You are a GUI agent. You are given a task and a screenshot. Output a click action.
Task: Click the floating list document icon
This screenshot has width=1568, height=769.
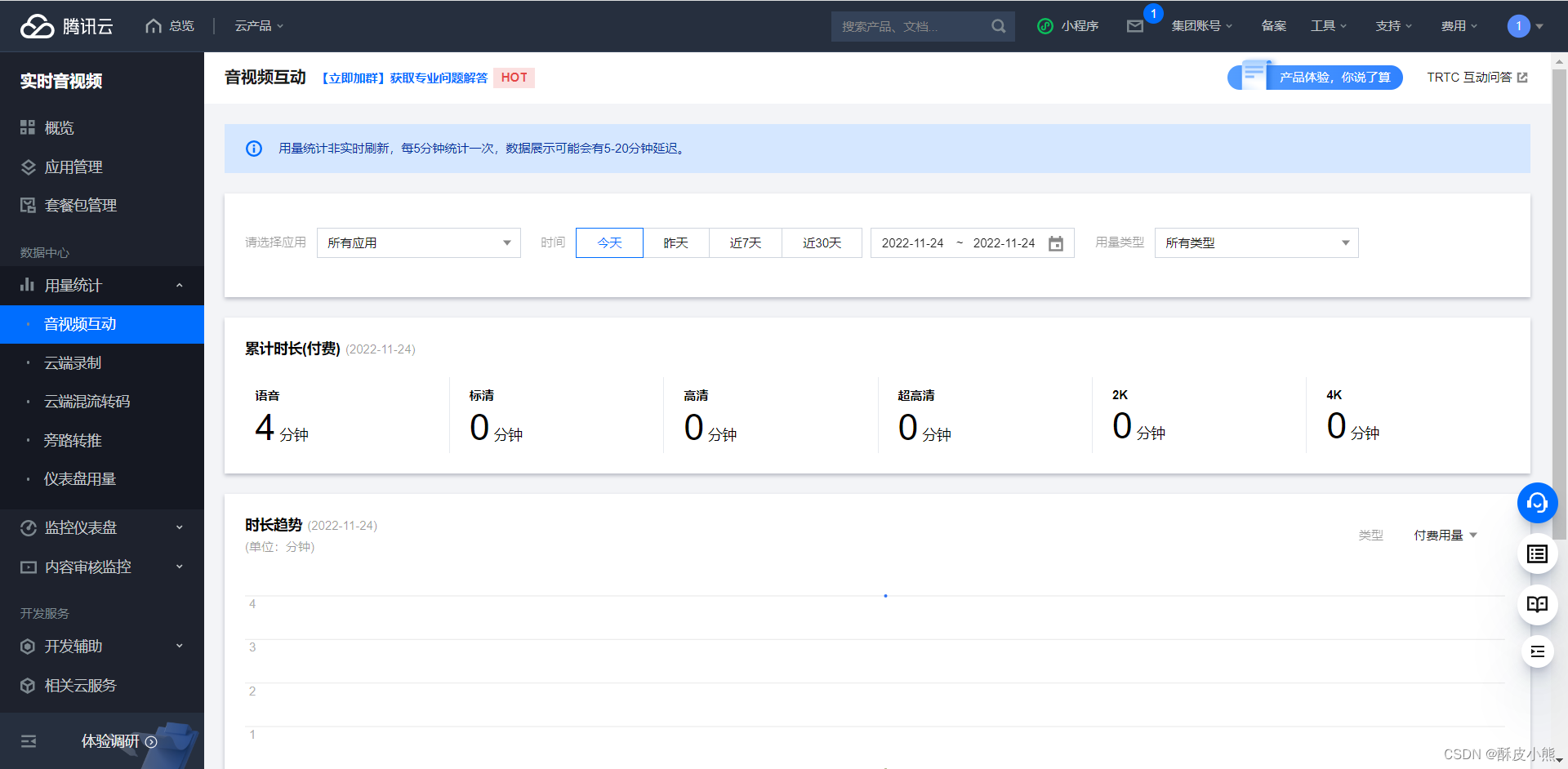(1537, 554)
